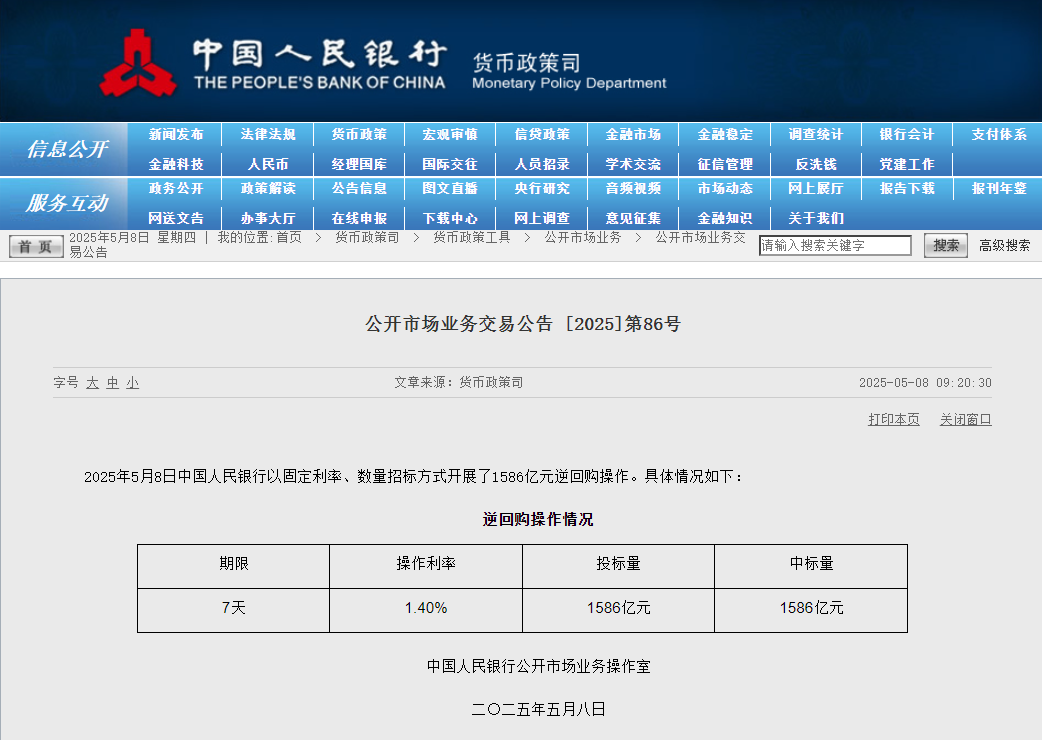Open 征信管理 navigation item
1042x740 pixels.
(724, 164)
